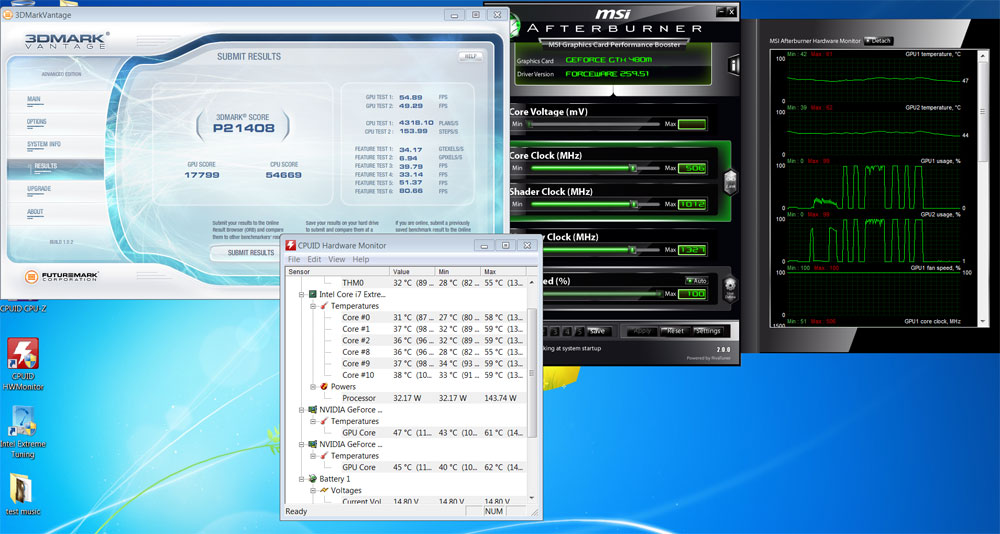Viewport: 1000px width, 534px height.
Task: Click the Battery 1 node icon
Action: tap(312, 478)
